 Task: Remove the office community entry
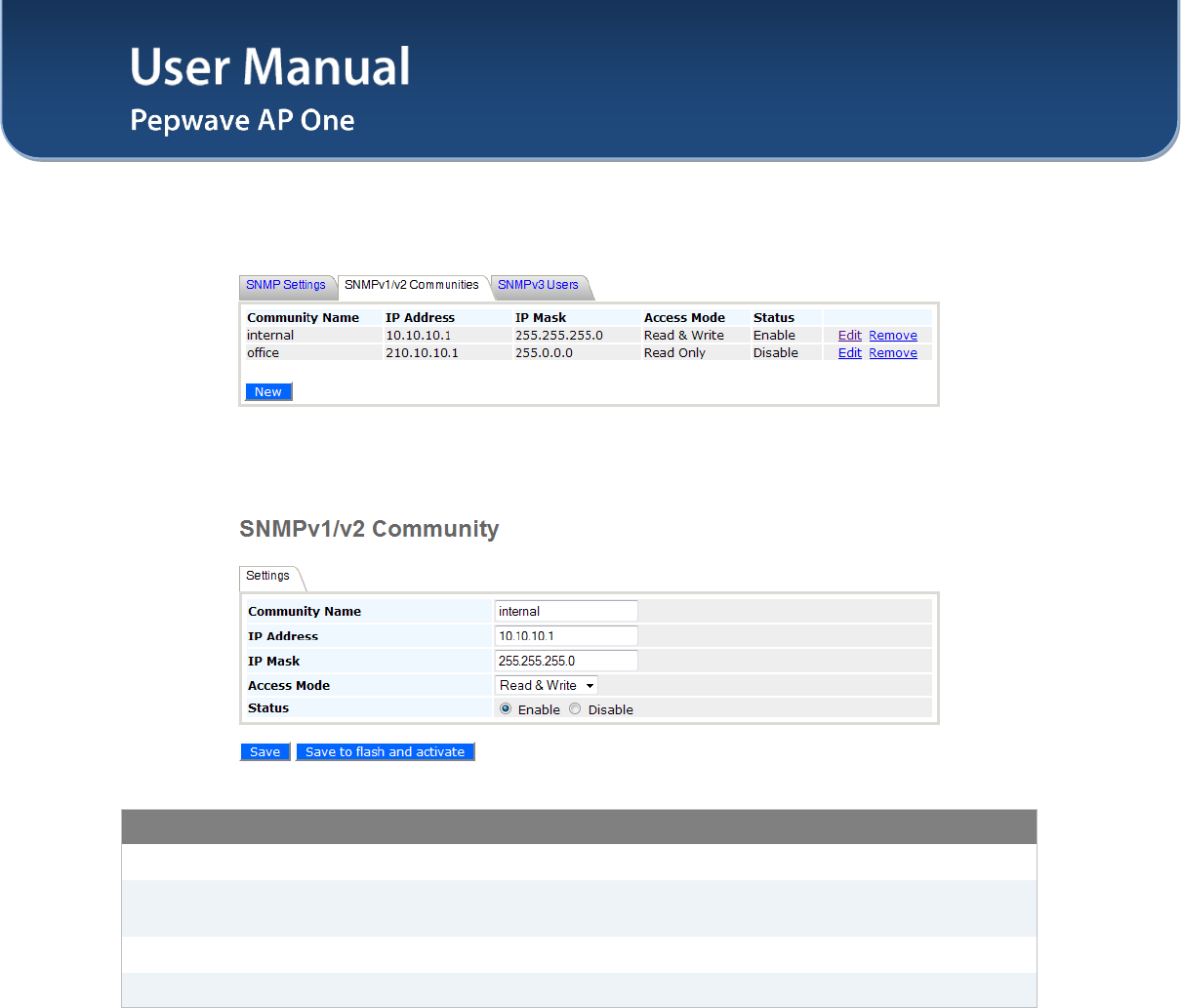tap(893, 353)
